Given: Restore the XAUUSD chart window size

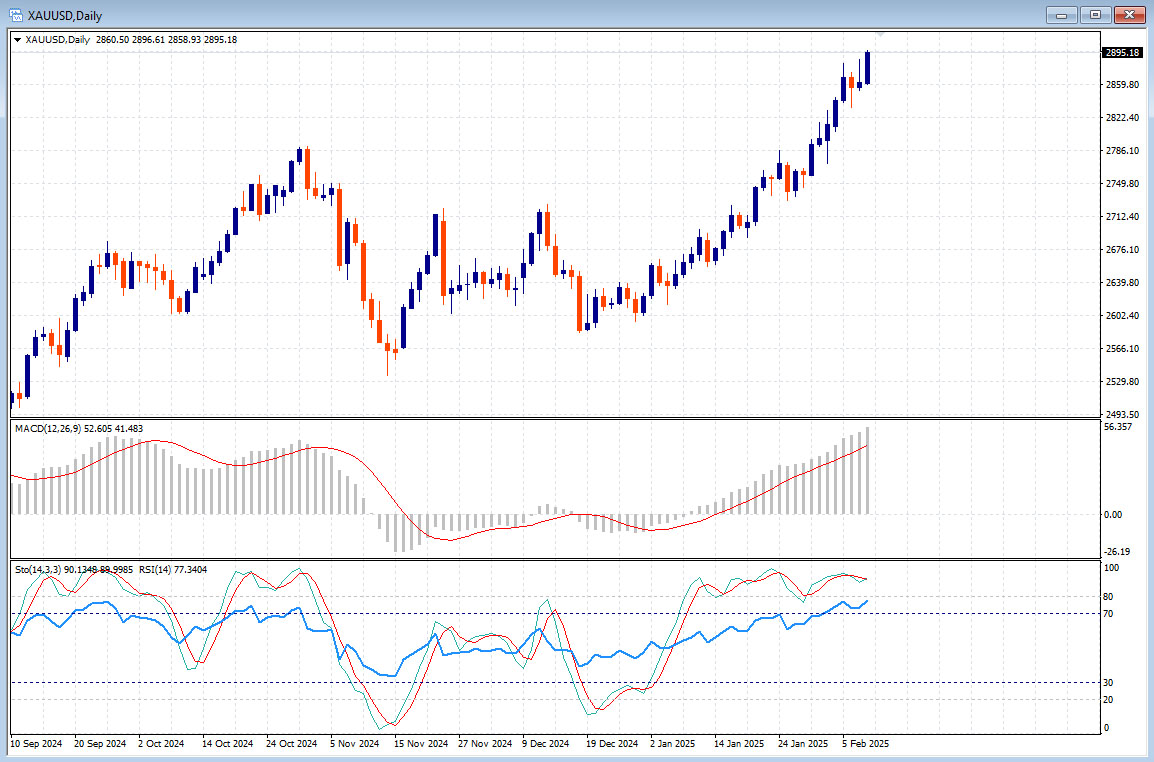Looking at the screenshot, I should (1094, 15).
